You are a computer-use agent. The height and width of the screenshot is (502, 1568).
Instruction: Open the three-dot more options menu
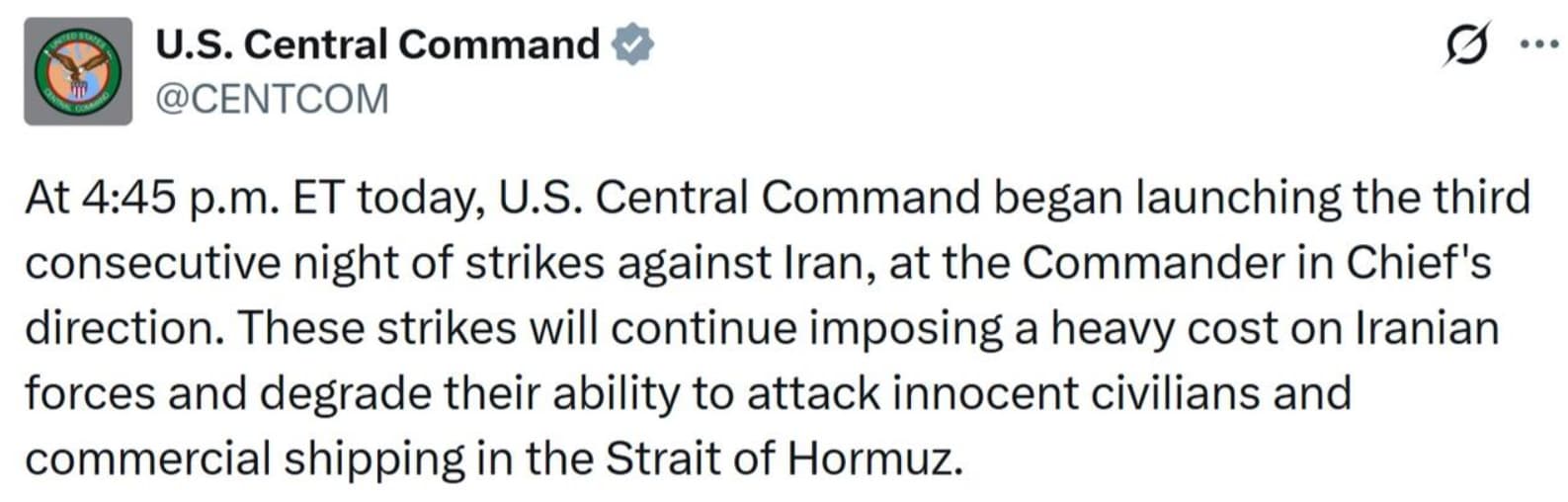pos(1538,44)
